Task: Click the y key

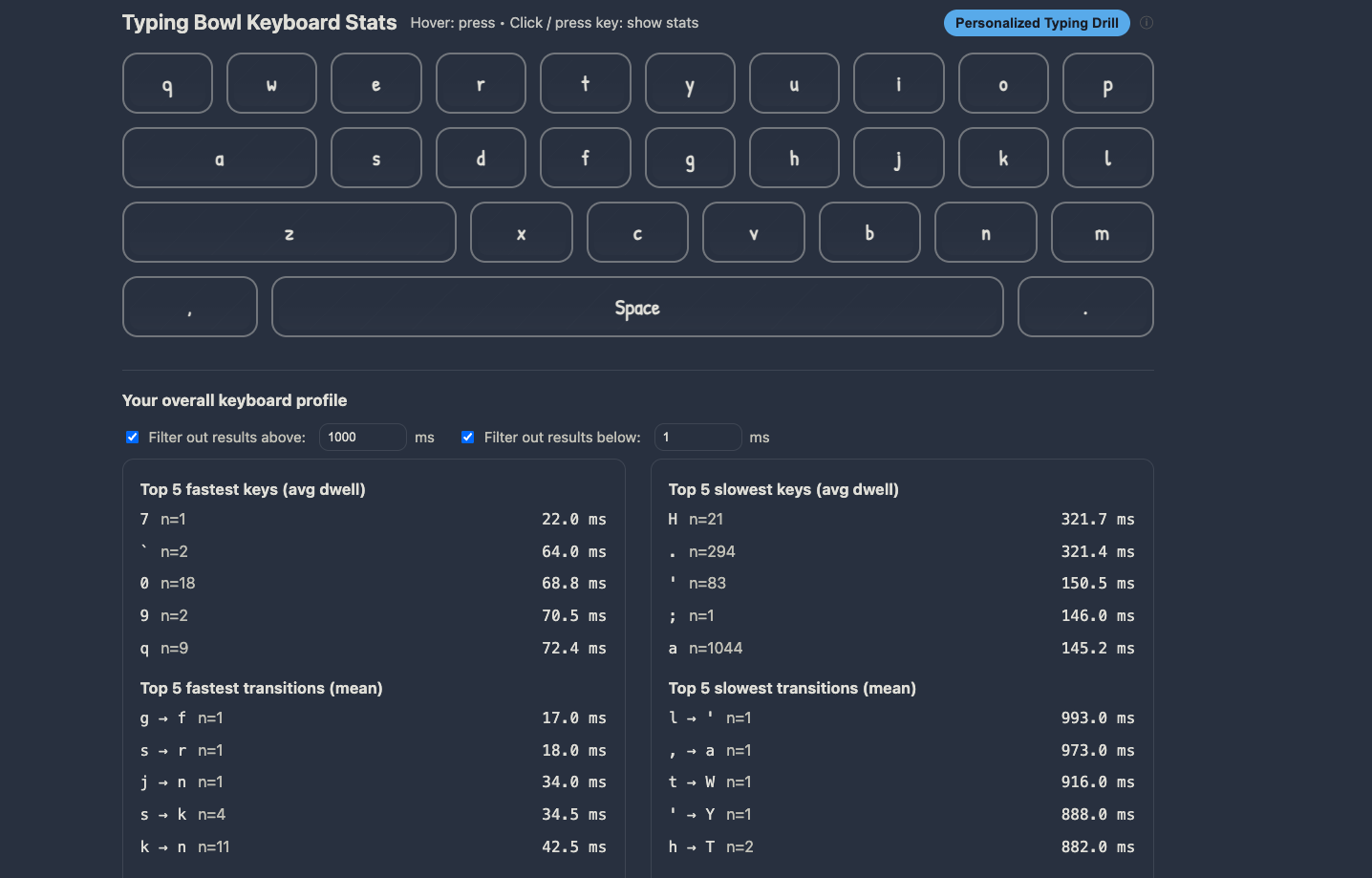Action: [x=690, y=83]
